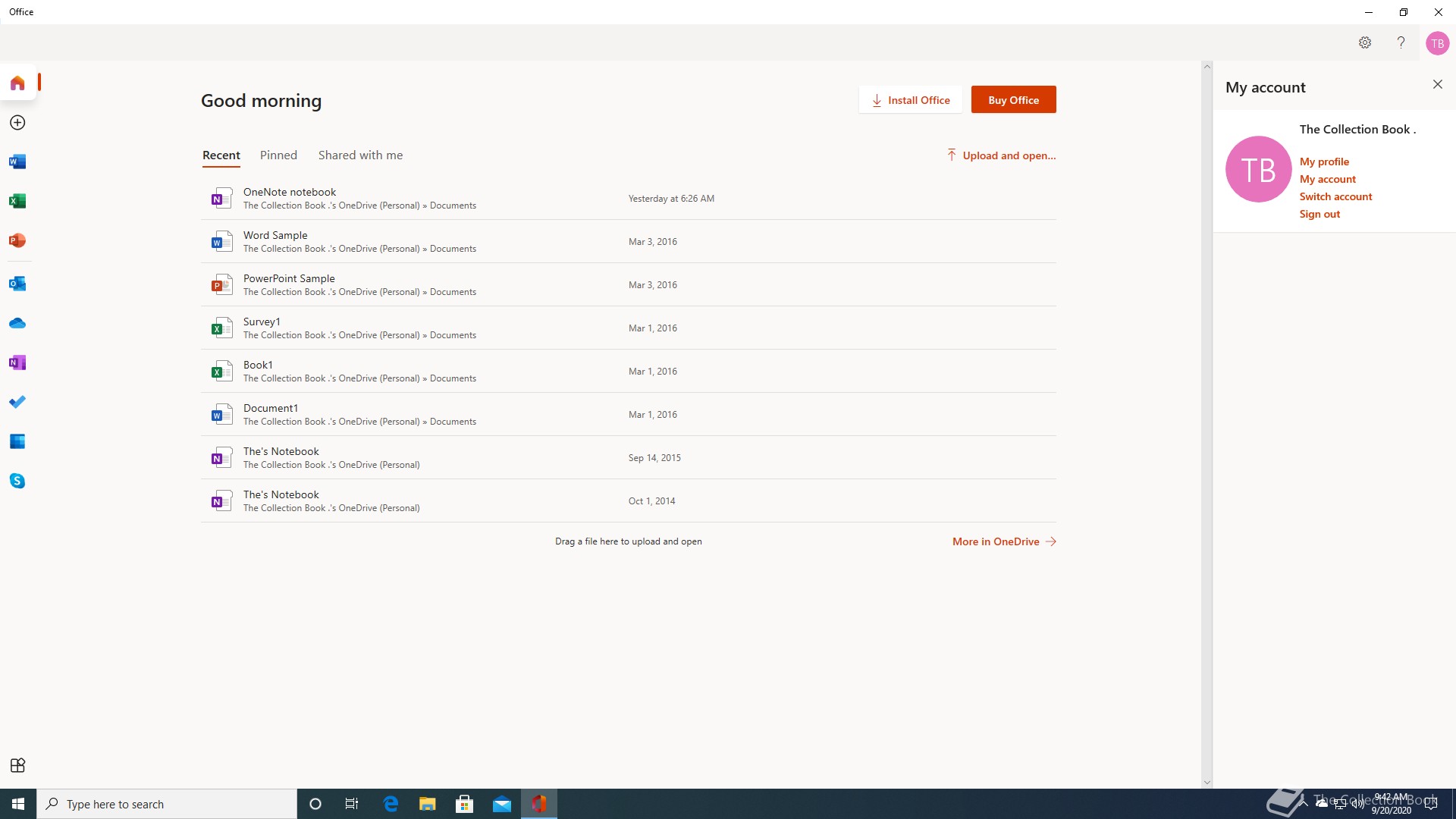Viewport: 1456px width, 819px height.
Task: Switch to the Recent tab
Action: coord(221,155)
